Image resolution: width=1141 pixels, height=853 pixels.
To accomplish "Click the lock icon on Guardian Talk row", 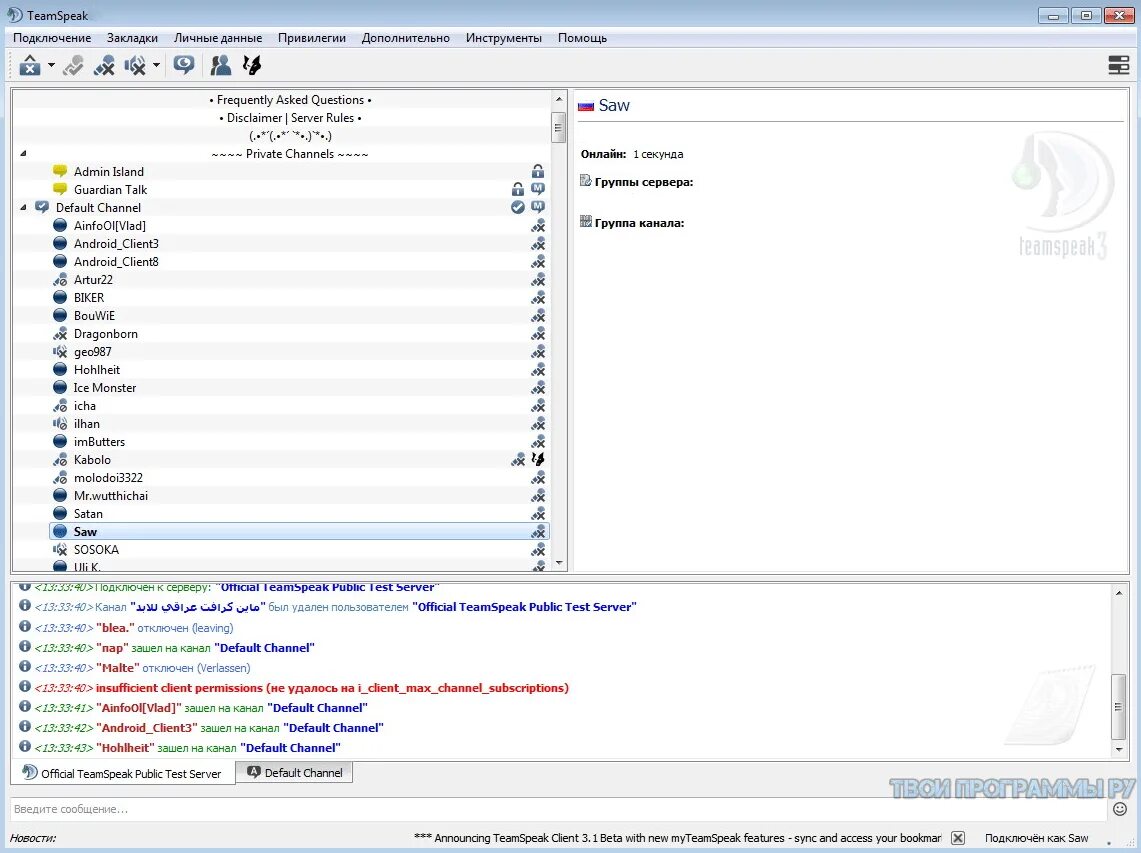I will (x=517, y=189).
